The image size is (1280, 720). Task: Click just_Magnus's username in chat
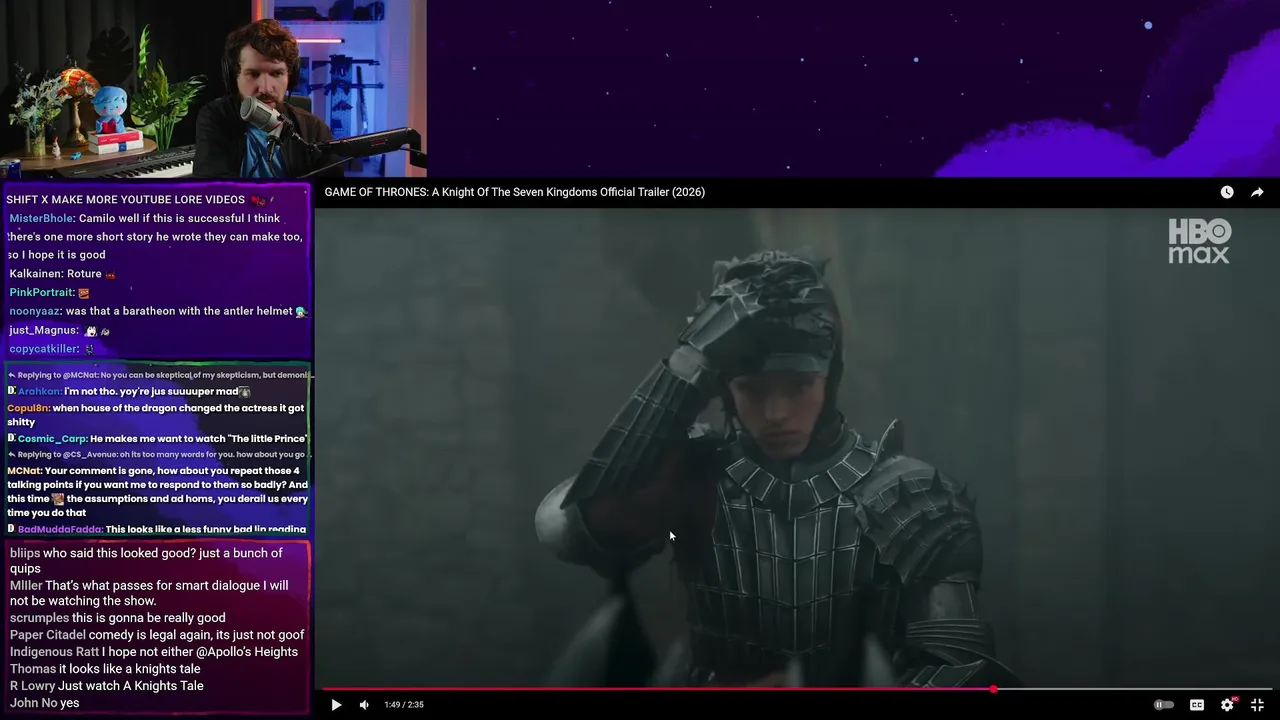tap(43, 330)
